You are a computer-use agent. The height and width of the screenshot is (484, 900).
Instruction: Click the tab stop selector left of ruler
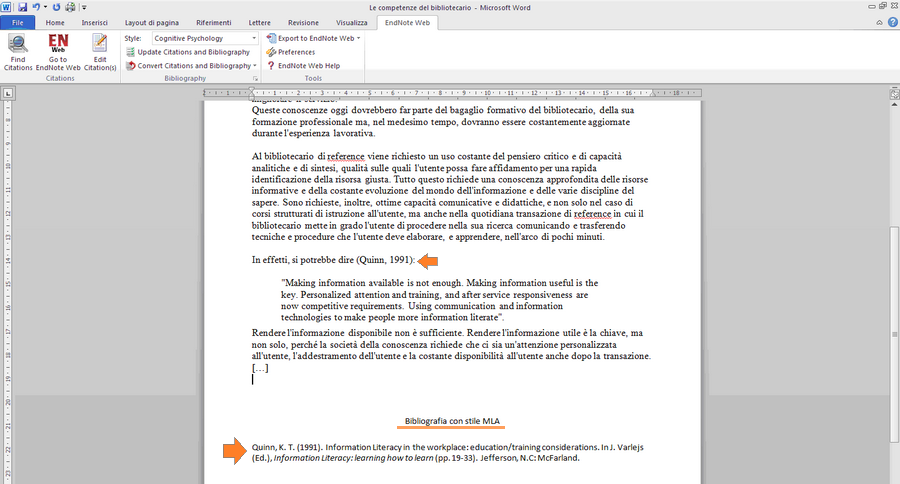pos(8,94)
